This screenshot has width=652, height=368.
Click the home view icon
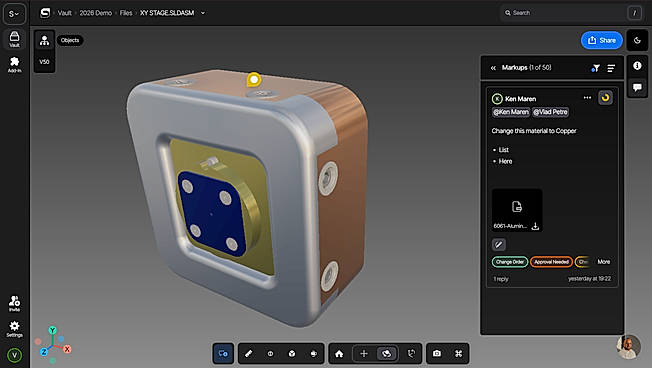coord(339,353)
